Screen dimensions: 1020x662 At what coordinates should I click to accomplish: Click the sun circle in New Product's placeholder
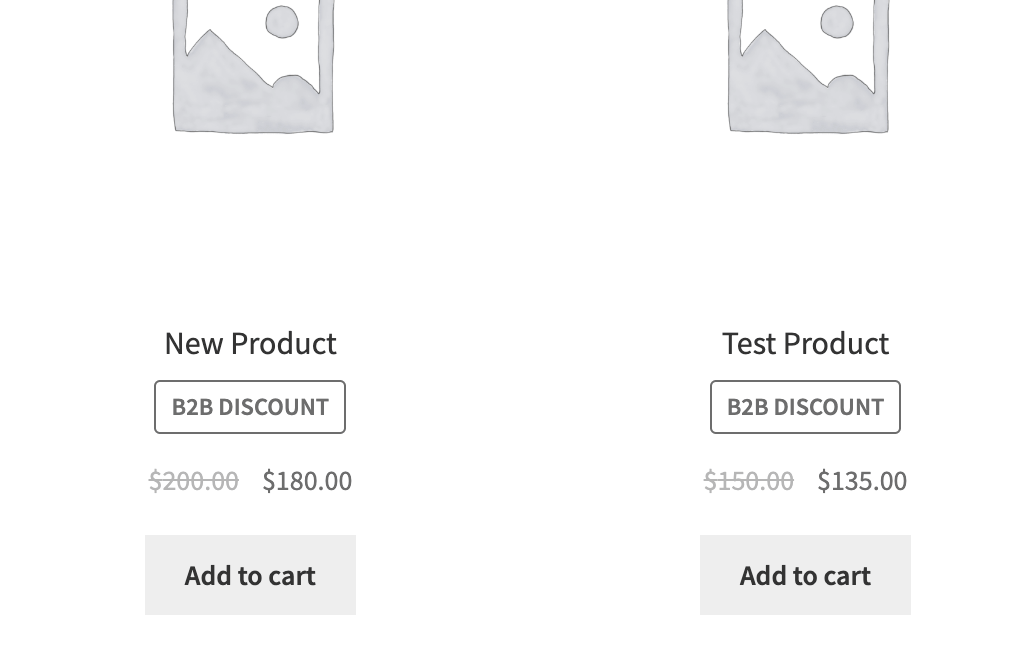click(282, 22)
